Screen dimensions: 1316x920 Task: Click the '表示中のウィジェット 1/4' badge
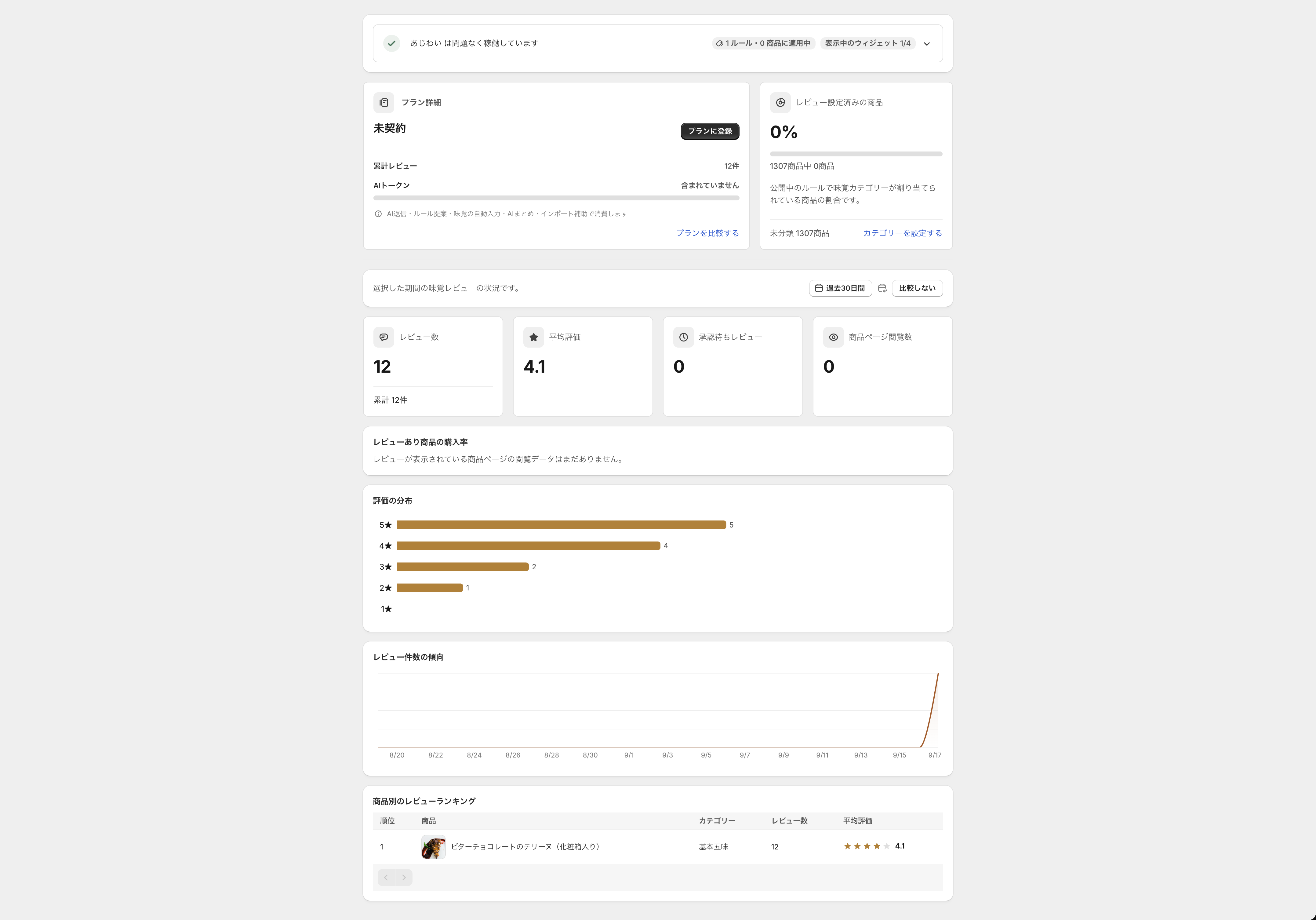tap(868, 43)
